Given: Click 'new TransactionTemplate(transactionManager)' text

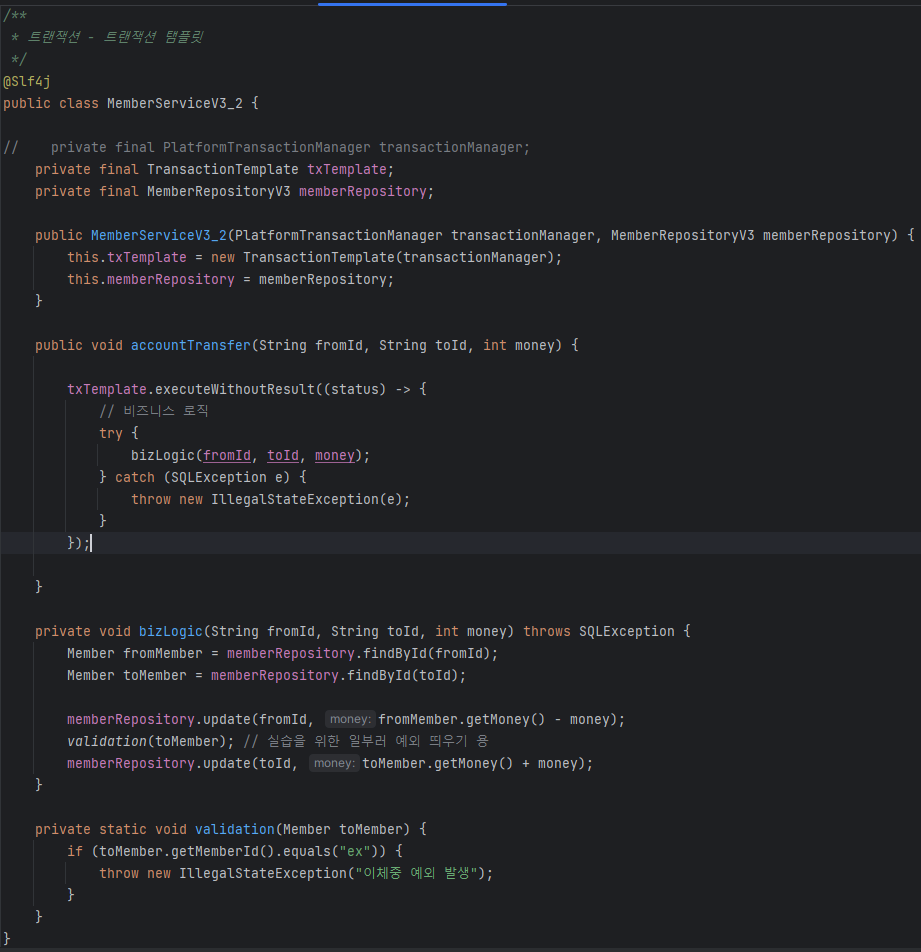Looking at the screenshot, I should point(382,257).
